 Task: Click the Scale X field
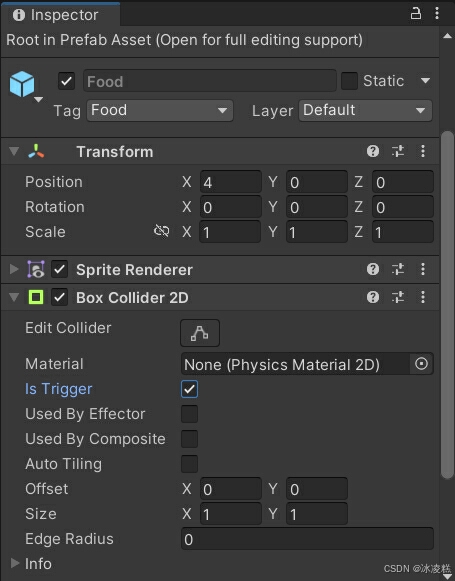[x=230, y=232]
